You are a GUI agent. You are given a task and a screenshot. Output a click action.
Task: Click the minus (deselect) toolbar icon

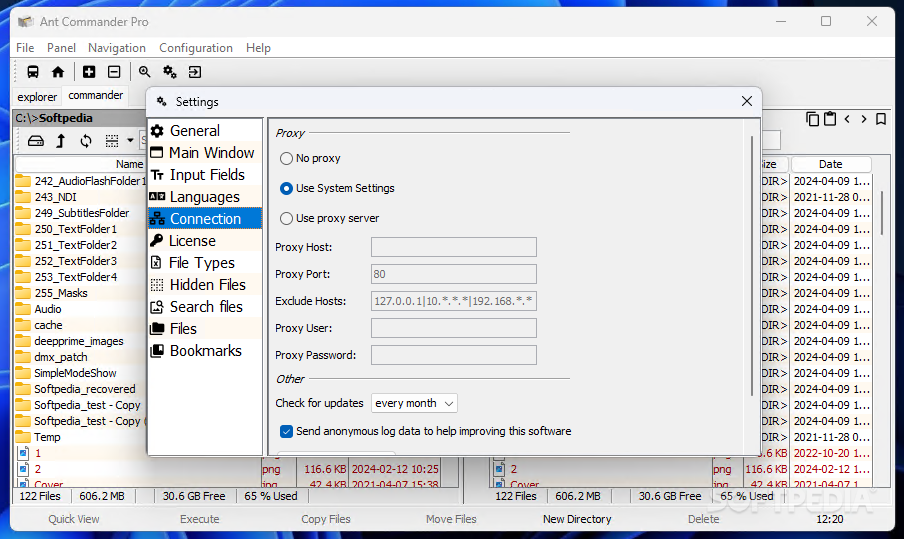coord(114,72)
